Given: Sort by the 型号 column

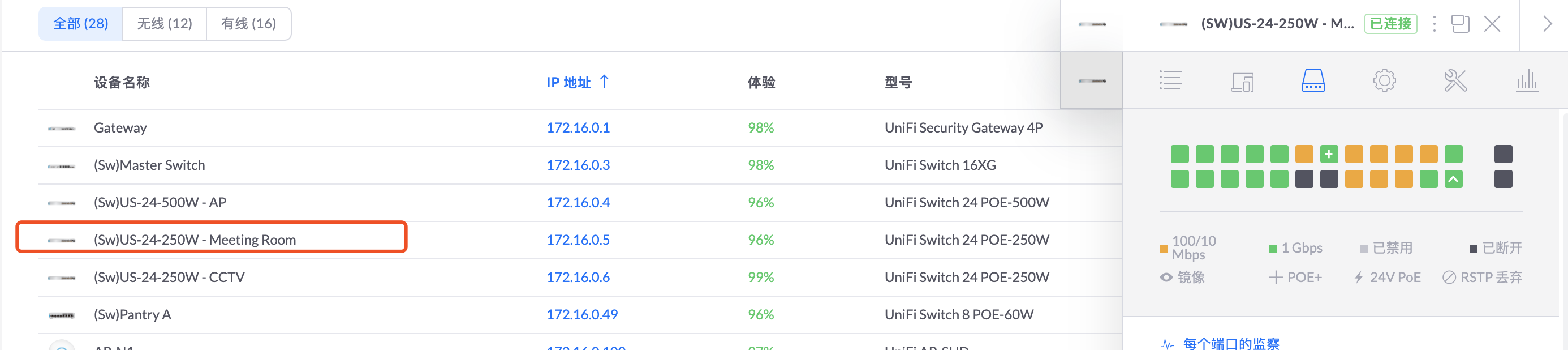Looking at the screenshot, I should 898,82.
